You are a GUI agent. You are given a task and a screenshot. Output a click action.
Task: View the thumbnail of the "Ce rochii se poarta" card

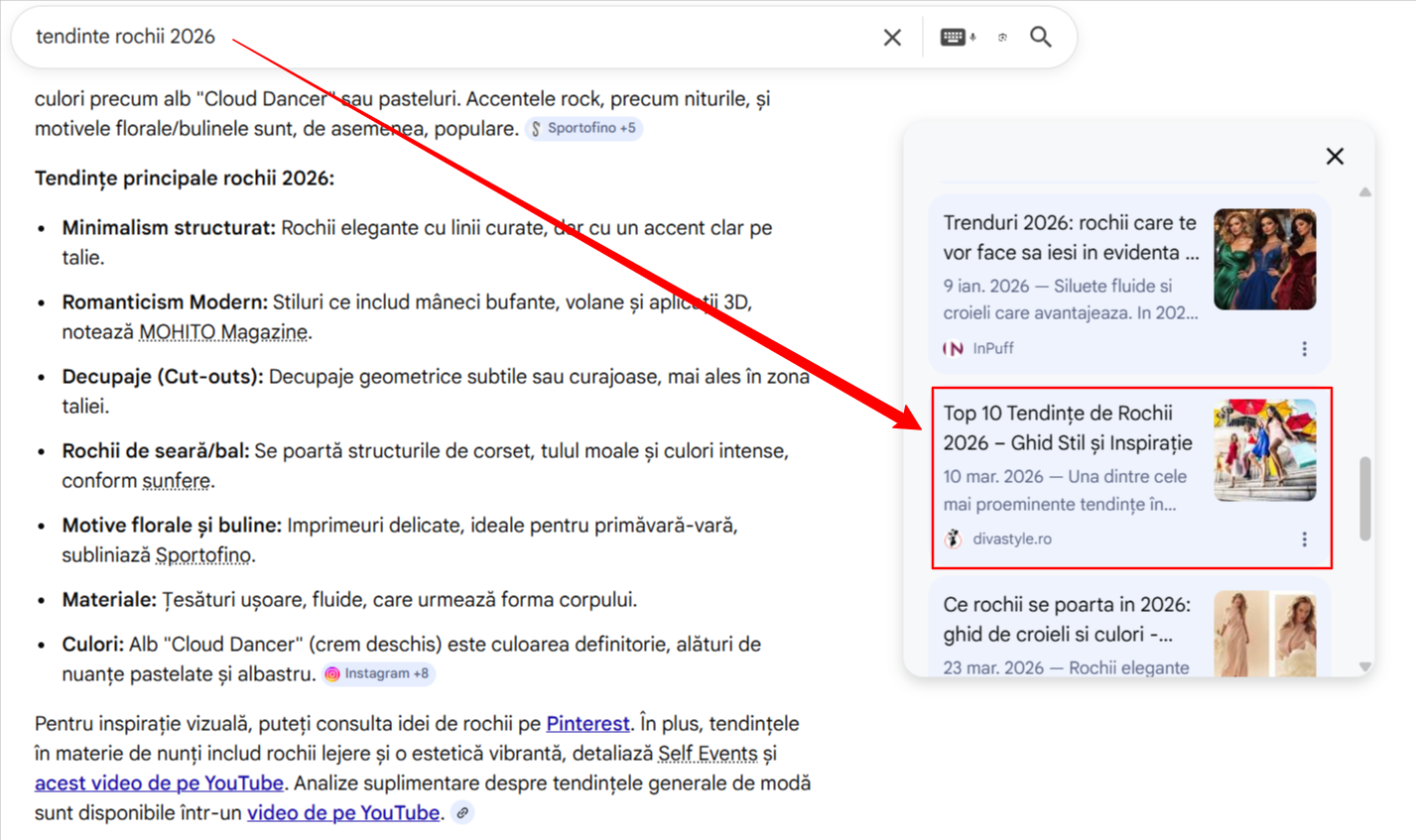(1265, 634)
